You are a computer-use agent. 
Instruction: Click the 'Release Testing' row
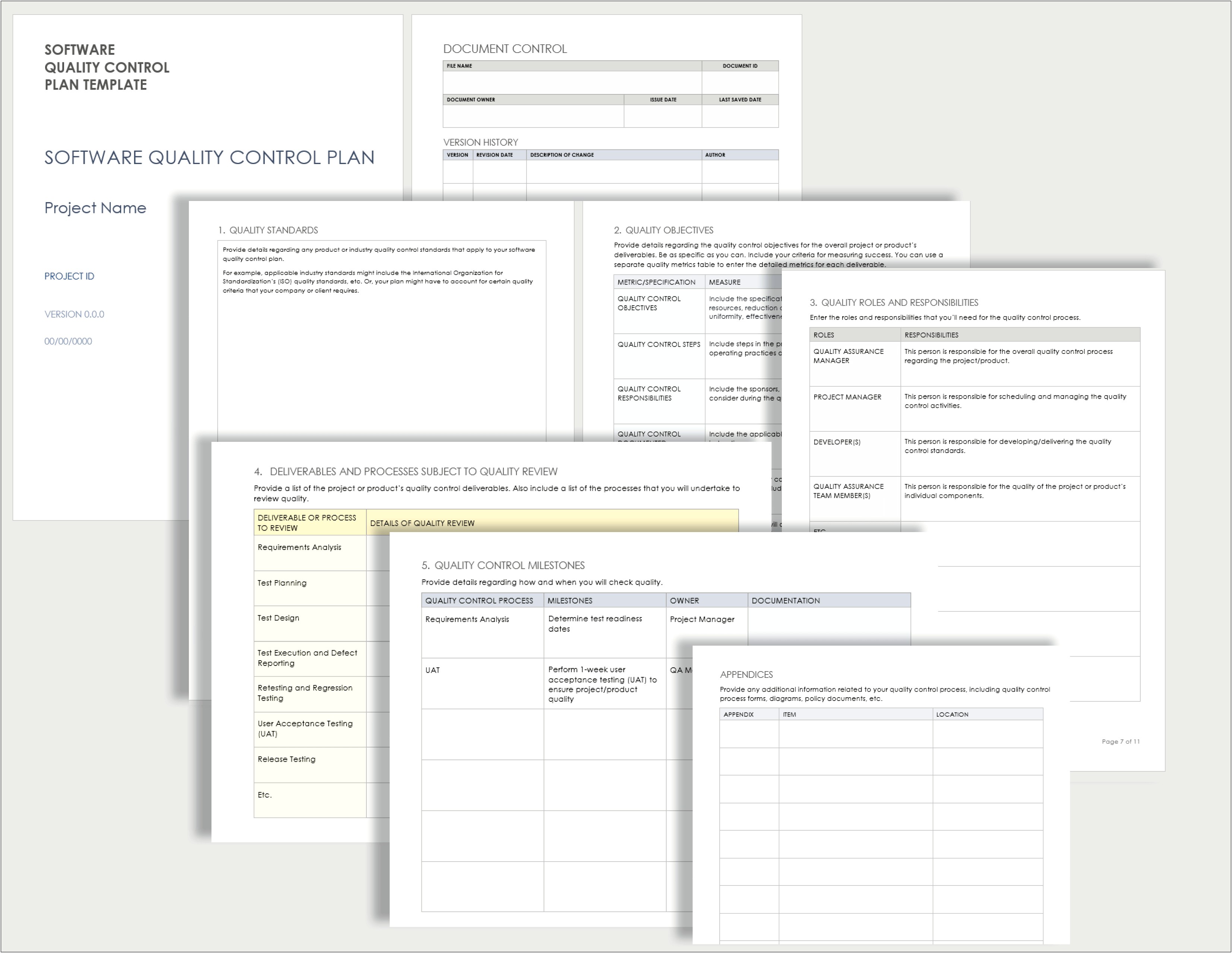pyautogui.click(x=310, y=765)
